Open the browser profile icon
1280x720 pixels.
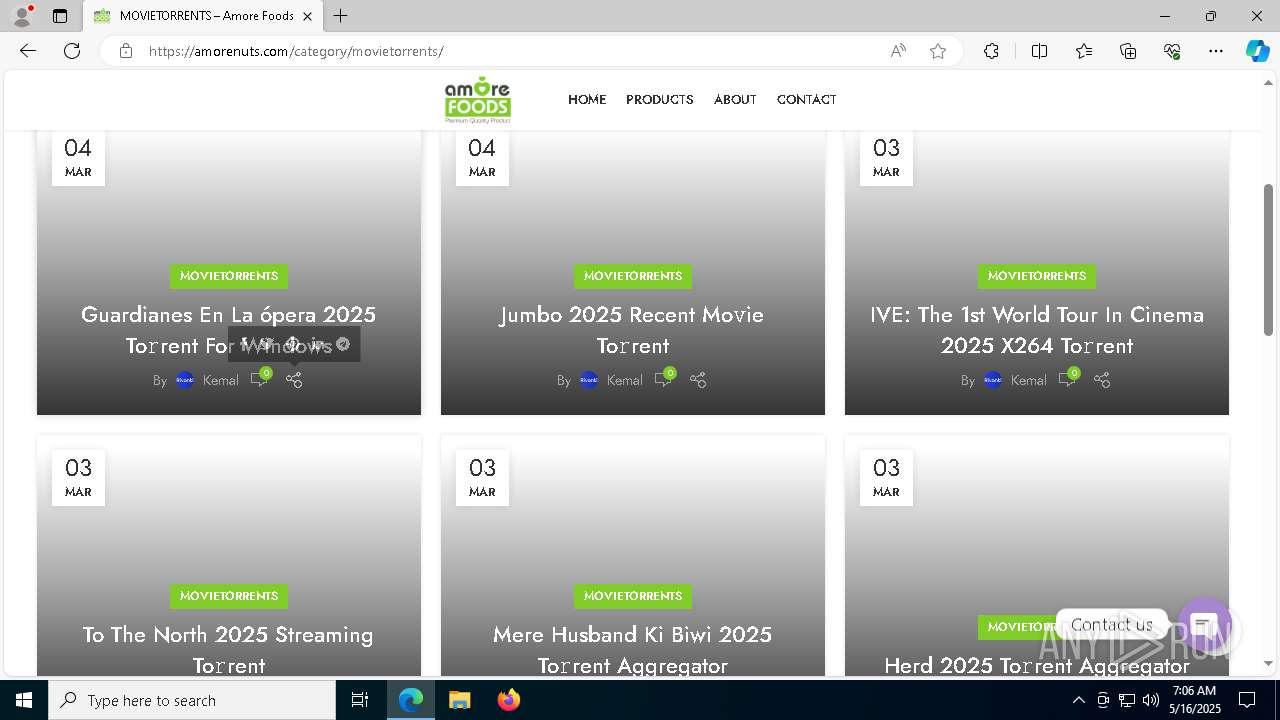tap(22, 16)
